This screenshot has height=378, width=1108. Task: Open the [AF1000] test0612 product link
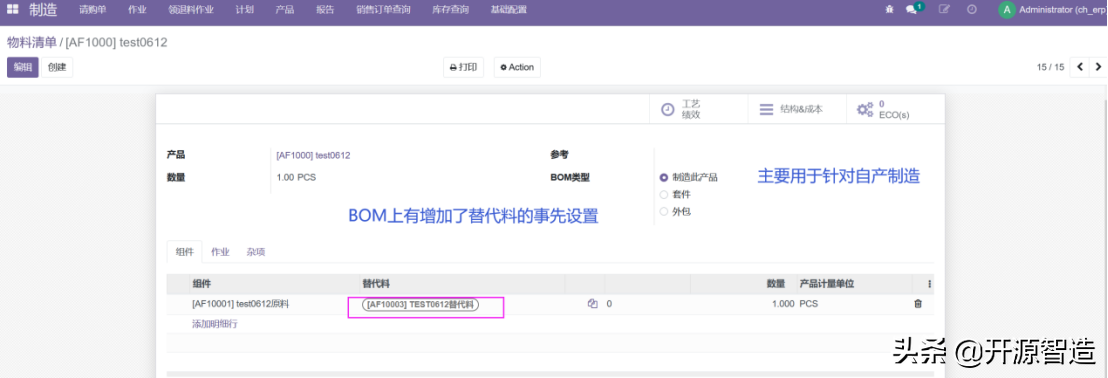[x=314, y=155]
